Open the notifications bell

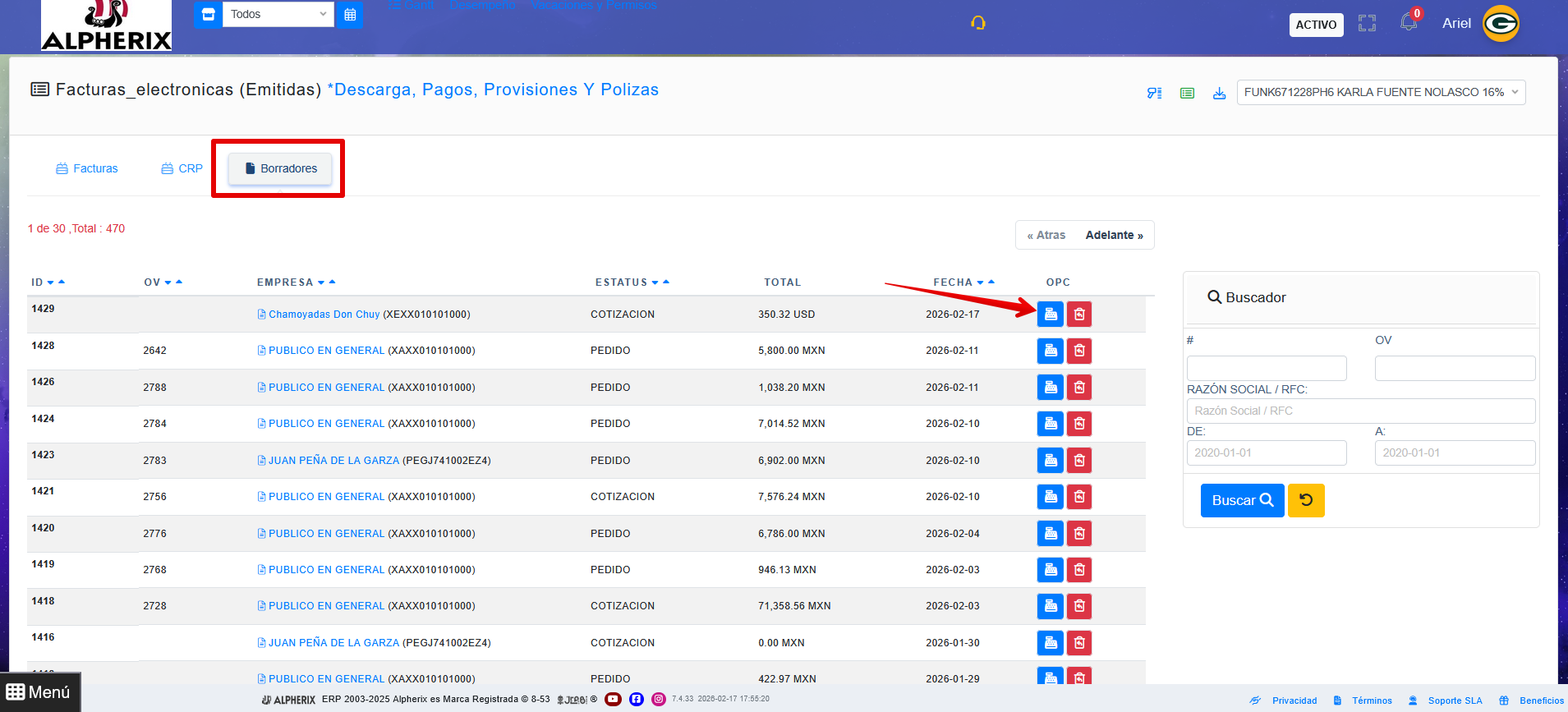(x=1409, y=22)
